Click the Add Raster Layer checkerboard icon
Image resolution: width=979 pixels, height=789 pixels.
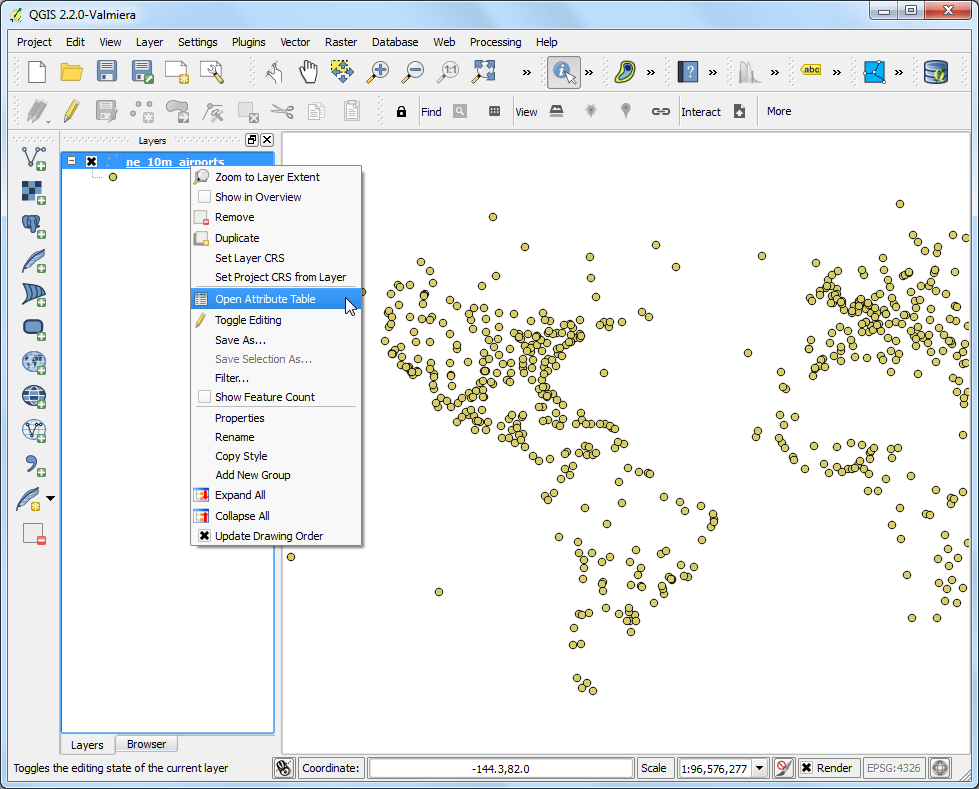click(x=34, y=192)
